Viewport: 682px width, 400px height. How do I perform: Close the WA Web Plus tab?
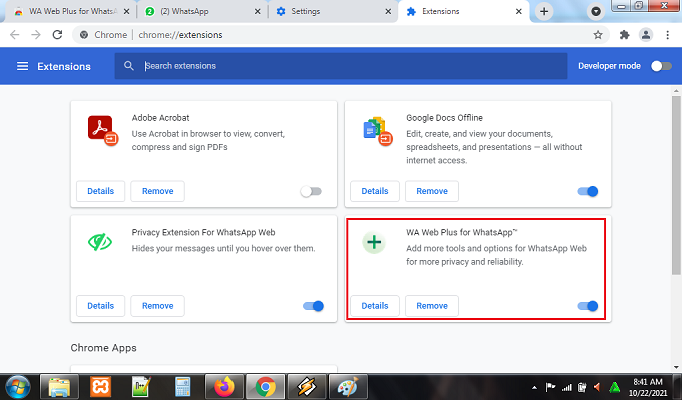[127, 12]
